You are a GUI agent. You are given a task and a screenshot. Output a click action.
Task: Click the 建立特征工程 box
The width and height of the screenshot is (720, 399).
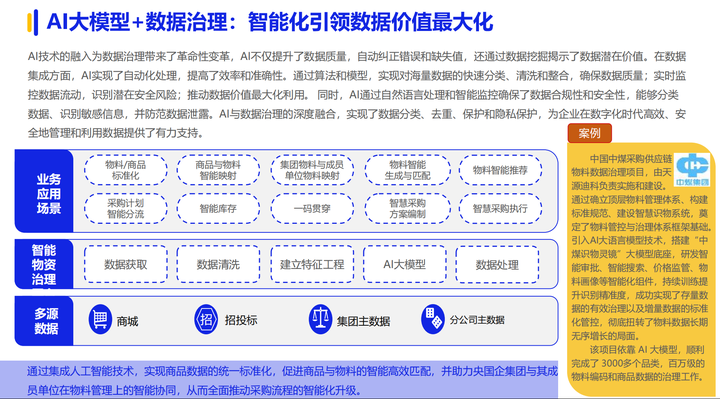(x=312, y=264)
